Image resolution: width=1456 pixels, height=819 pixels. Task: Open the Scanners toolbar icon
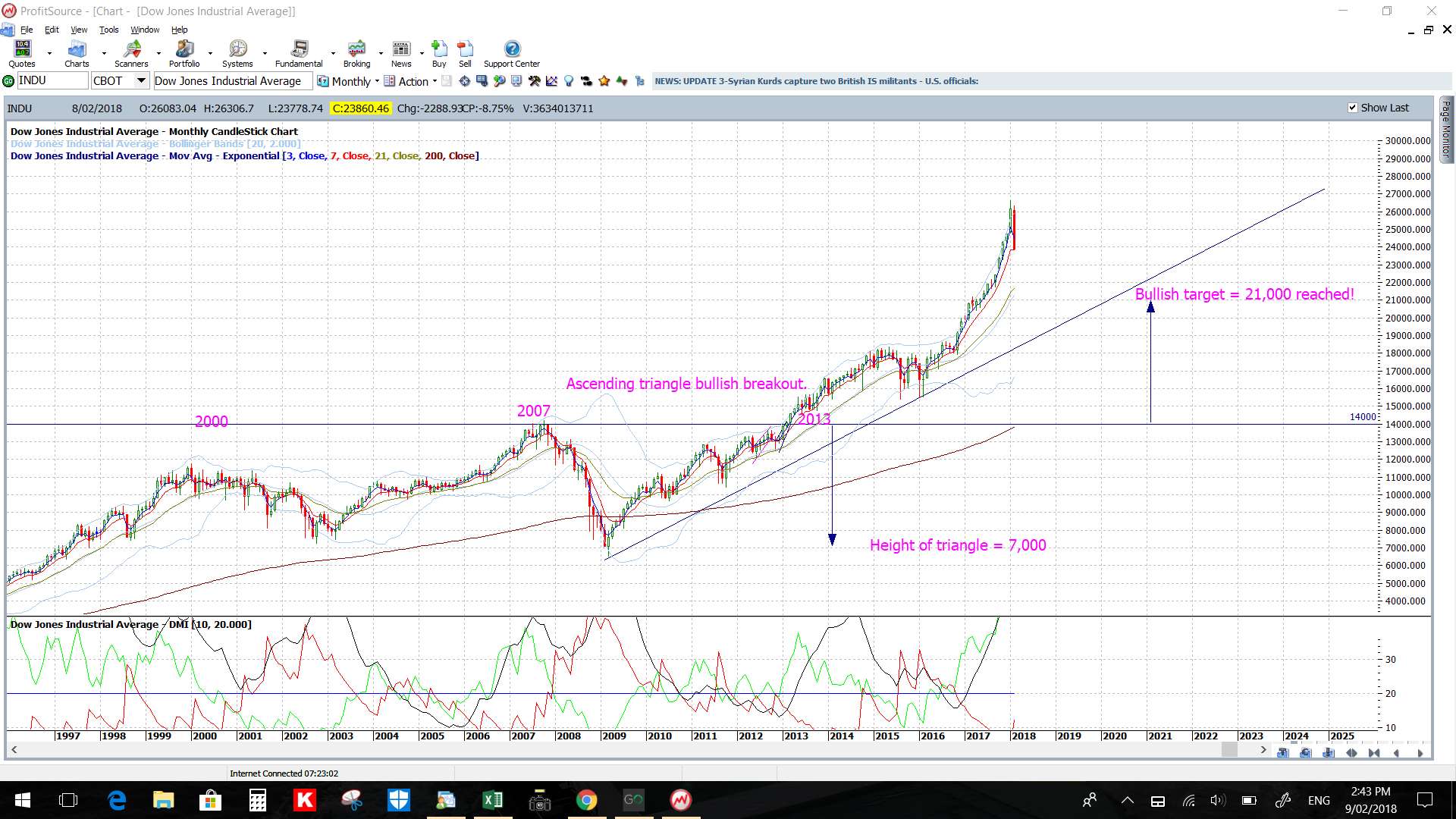click(131, 54)
